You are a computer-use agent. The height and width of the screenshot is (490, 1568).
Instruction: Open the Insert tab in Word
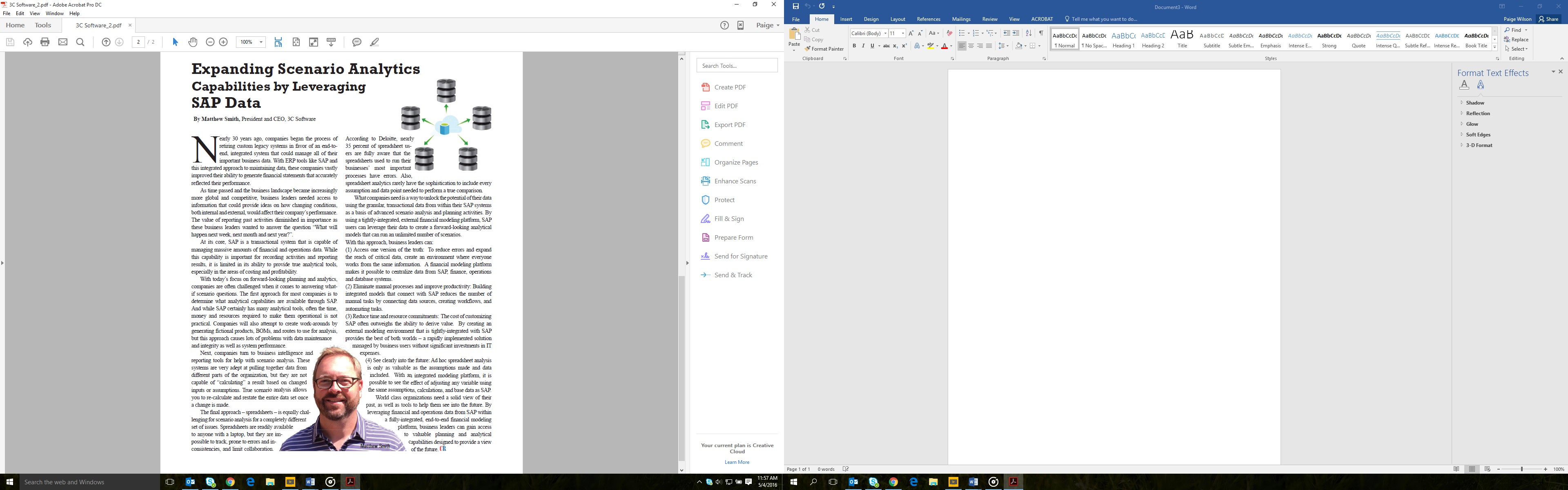click(846, 19)
